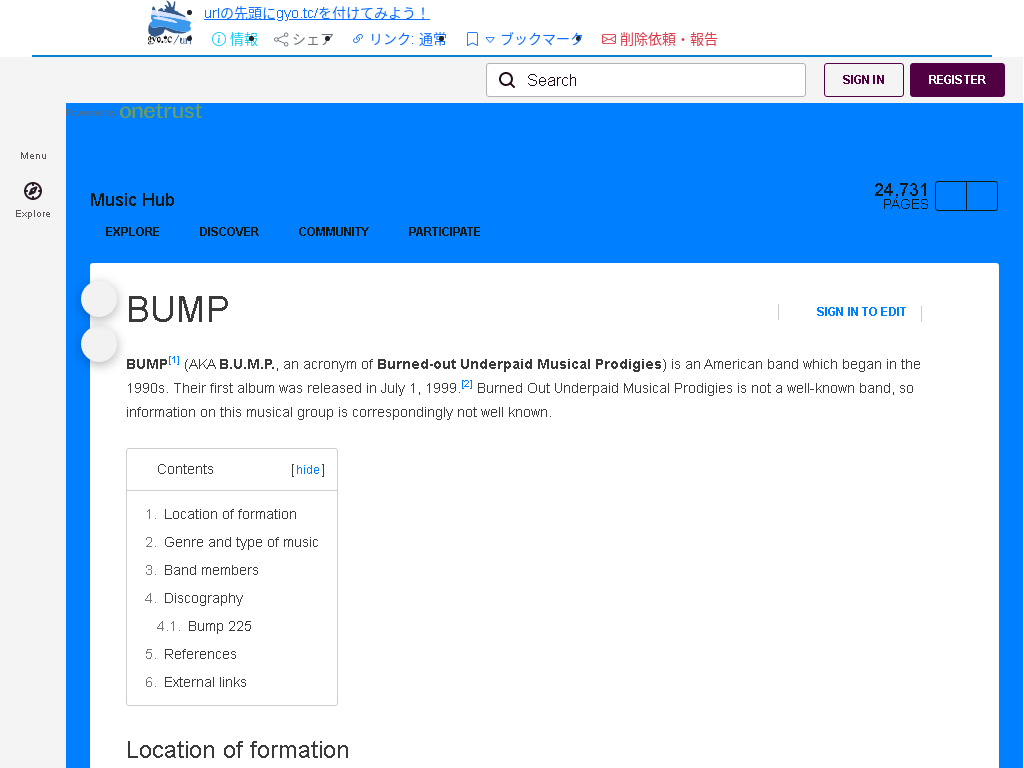Focus the Search input field

pos(646,80)
